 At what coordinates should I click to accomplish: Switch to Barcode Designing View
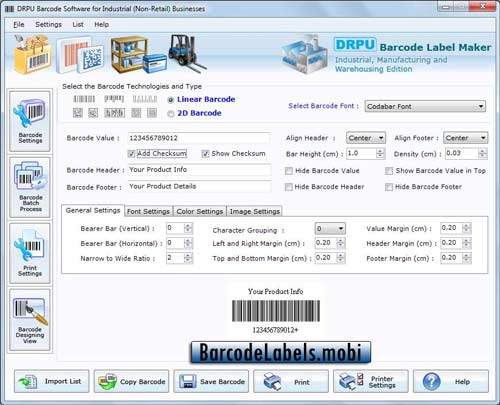click(x=30, y=320)
